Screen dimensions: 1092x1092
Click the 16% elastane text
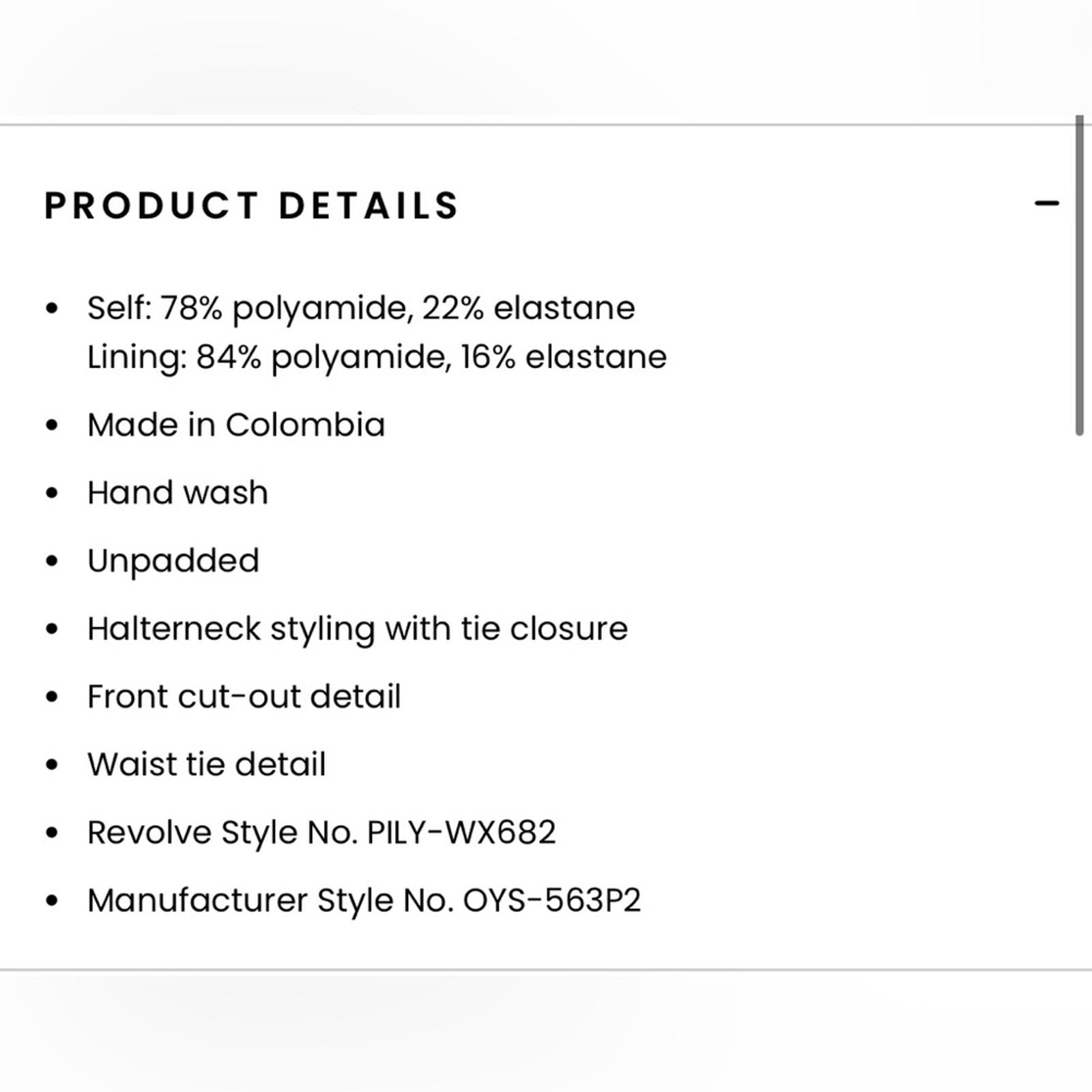[x=564, y=357]
